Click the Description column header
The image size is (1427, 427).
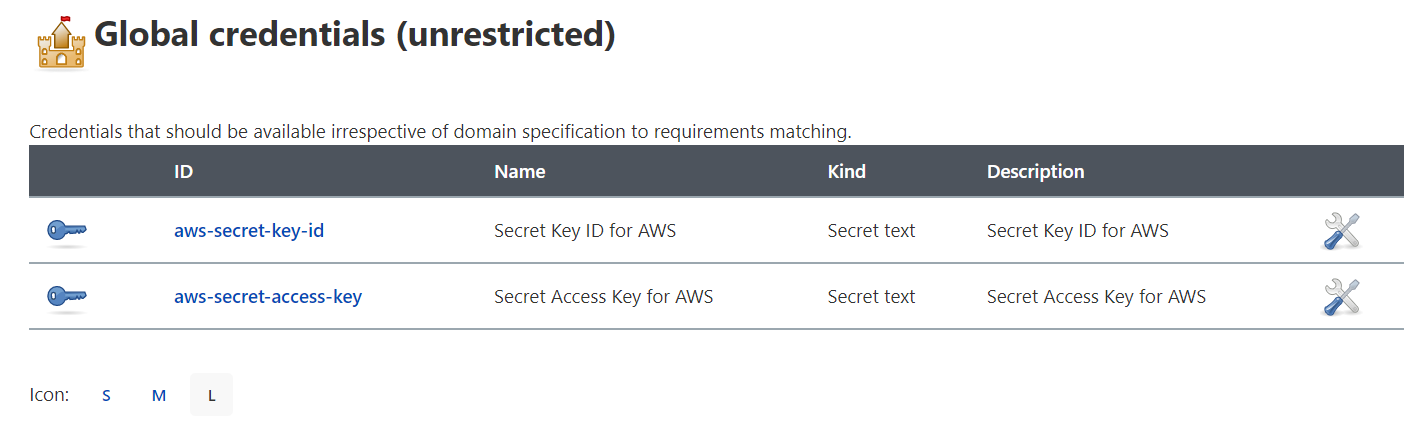[x=1035, y=171]
